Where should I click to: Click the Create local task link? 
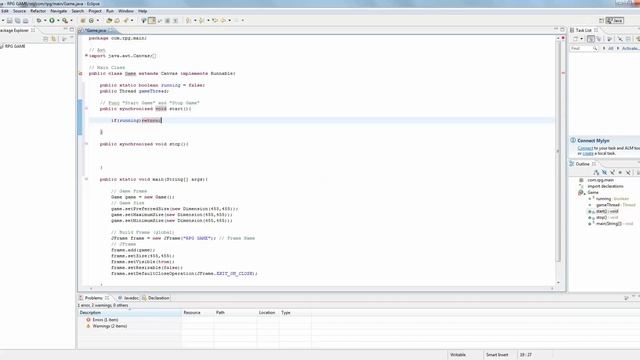[588, 153]
